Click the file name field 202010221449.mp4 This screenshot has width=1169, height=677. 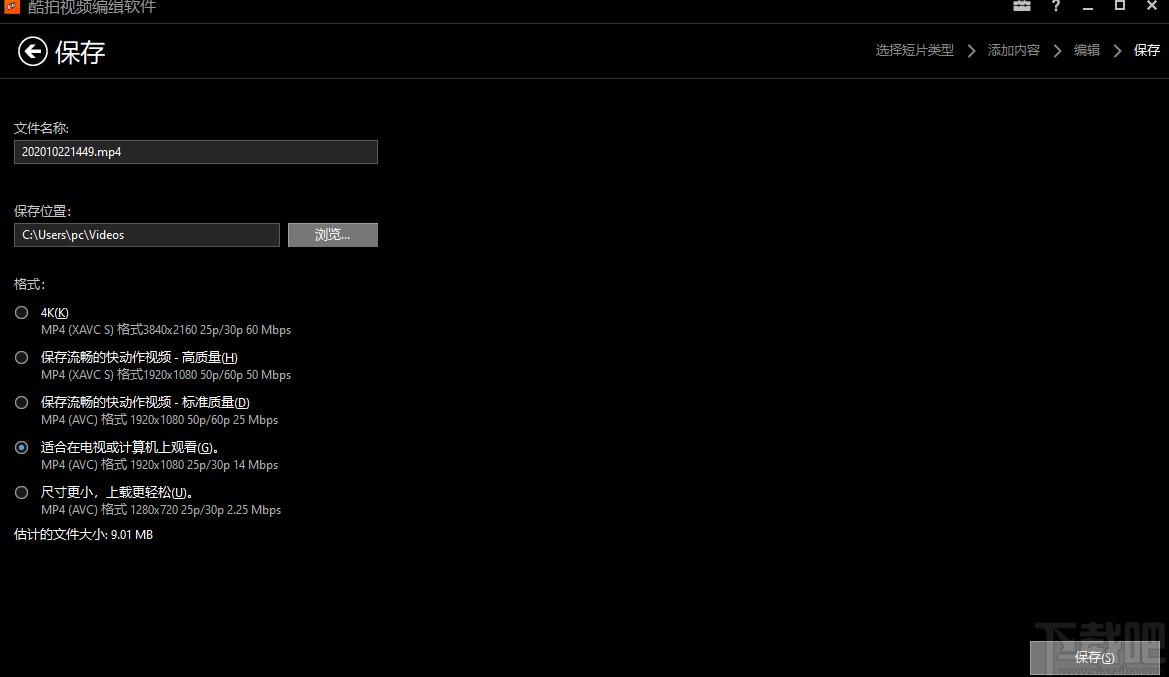pyautogui.click(x=196, y=152)
